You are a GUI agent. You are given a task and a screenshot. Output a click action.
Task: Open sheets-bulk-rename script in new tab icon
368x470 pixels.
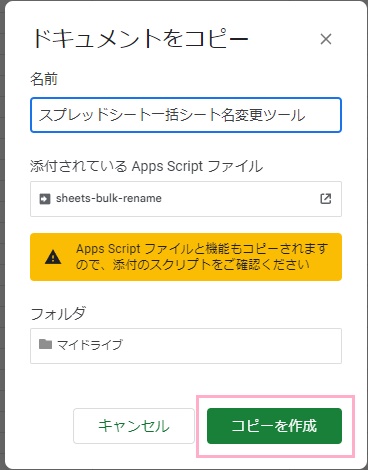click(x=325, y=199)
